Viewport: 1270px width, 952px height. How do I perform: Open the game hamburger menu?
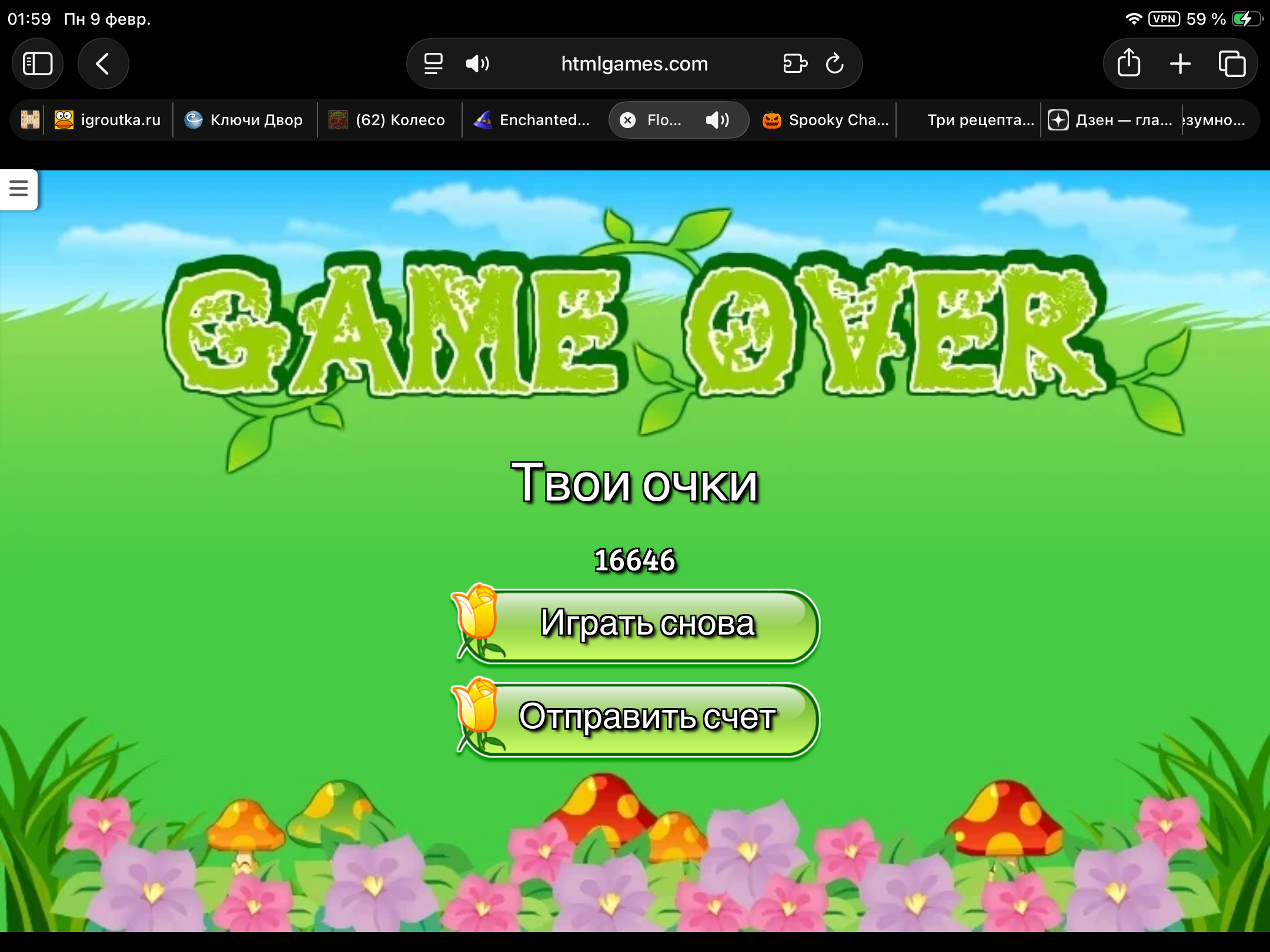tap(19, 189)
